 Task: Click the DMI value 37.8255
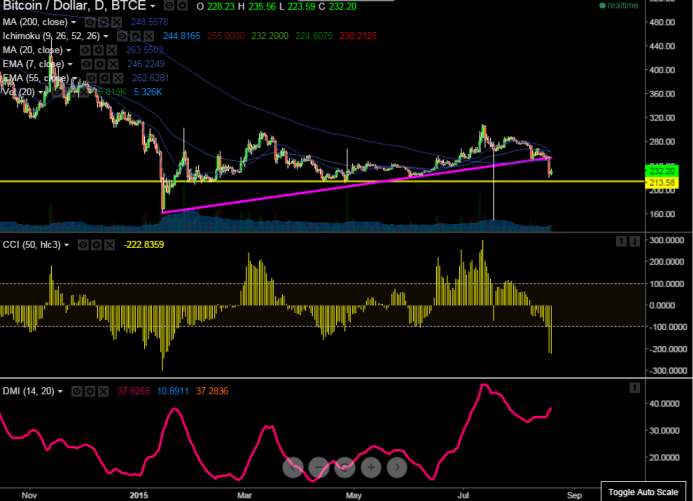point(133,391)
